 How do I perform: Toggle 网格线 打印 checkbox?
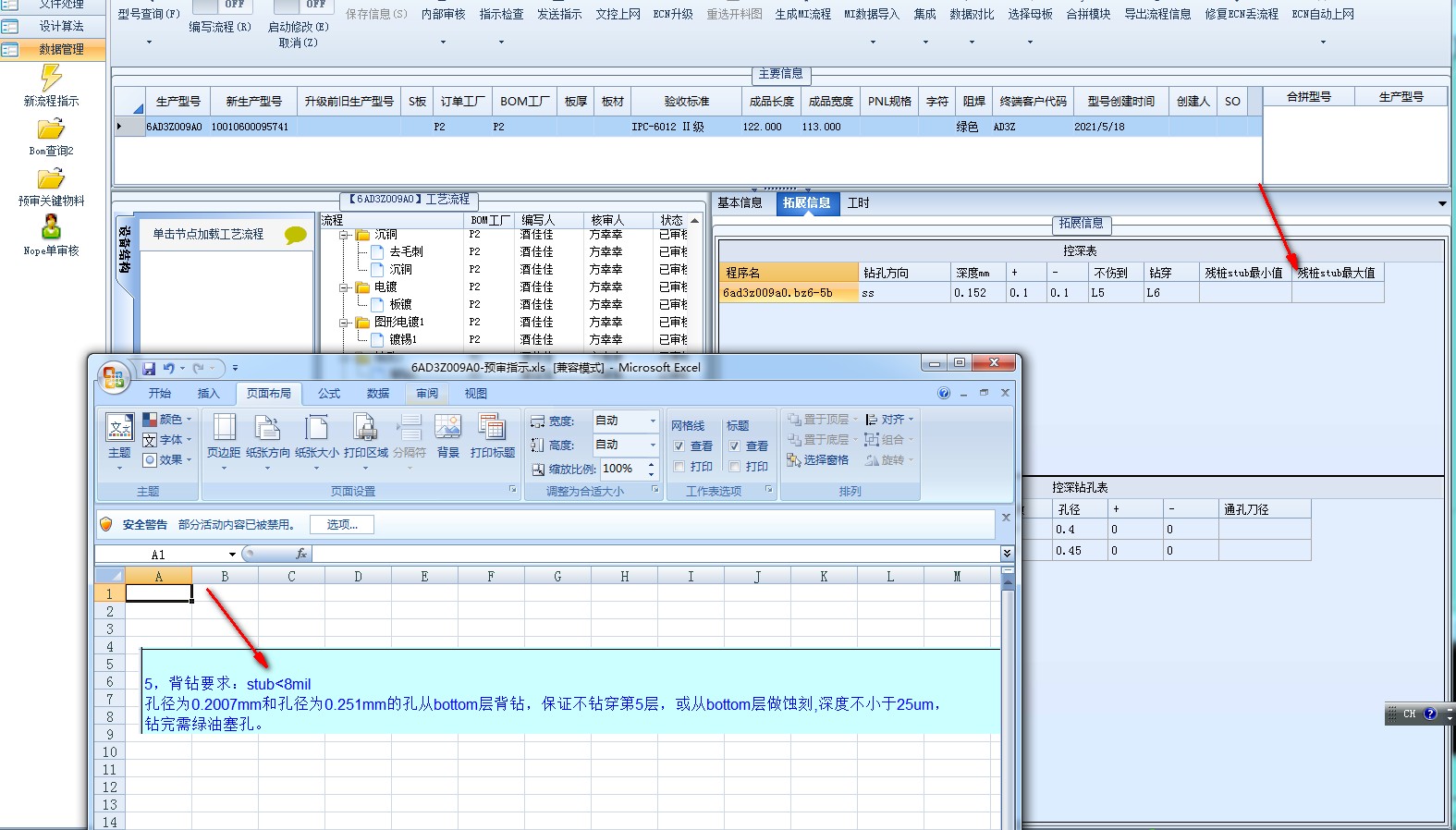point(679,467)
